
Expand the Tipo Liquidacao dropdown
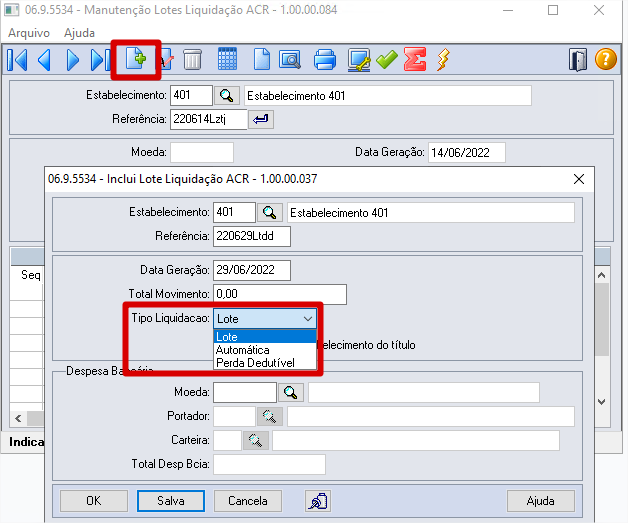tap(308, 319)
